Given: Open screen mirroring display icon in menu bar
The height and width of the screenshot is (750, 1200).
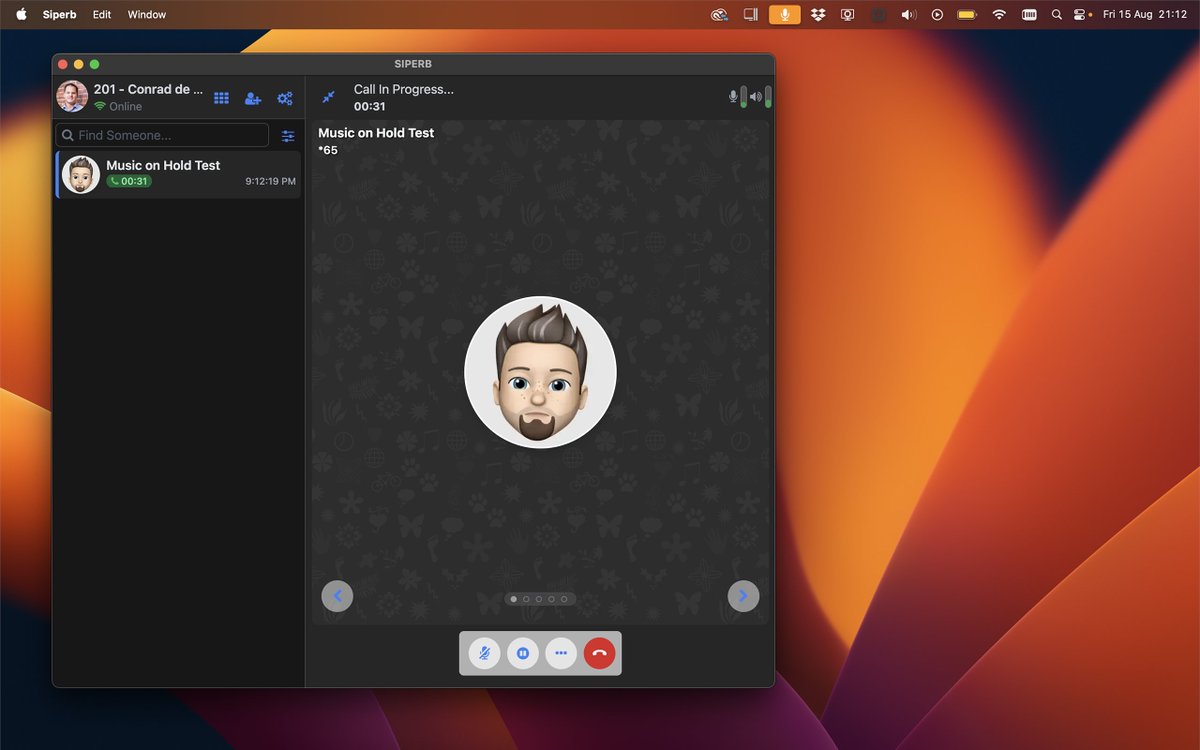Looking at the screenshot, I should point(848,14).
